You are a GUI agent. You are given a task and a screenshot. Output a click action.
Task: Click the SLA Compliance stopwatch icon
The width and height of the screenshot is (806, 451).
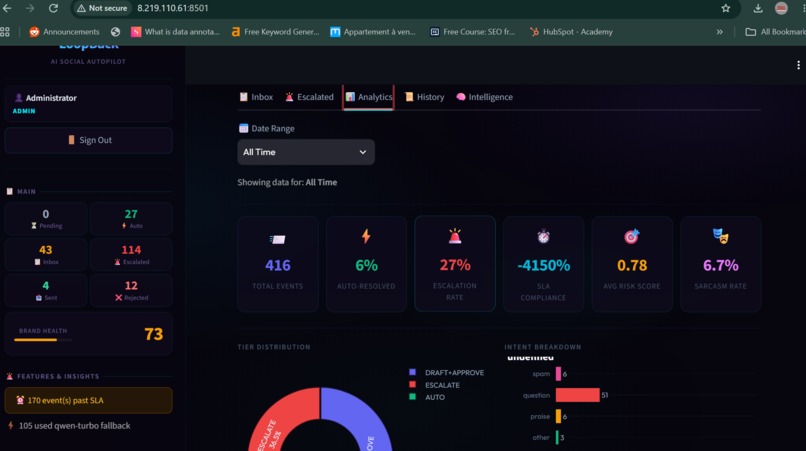[x=543, y=236]
